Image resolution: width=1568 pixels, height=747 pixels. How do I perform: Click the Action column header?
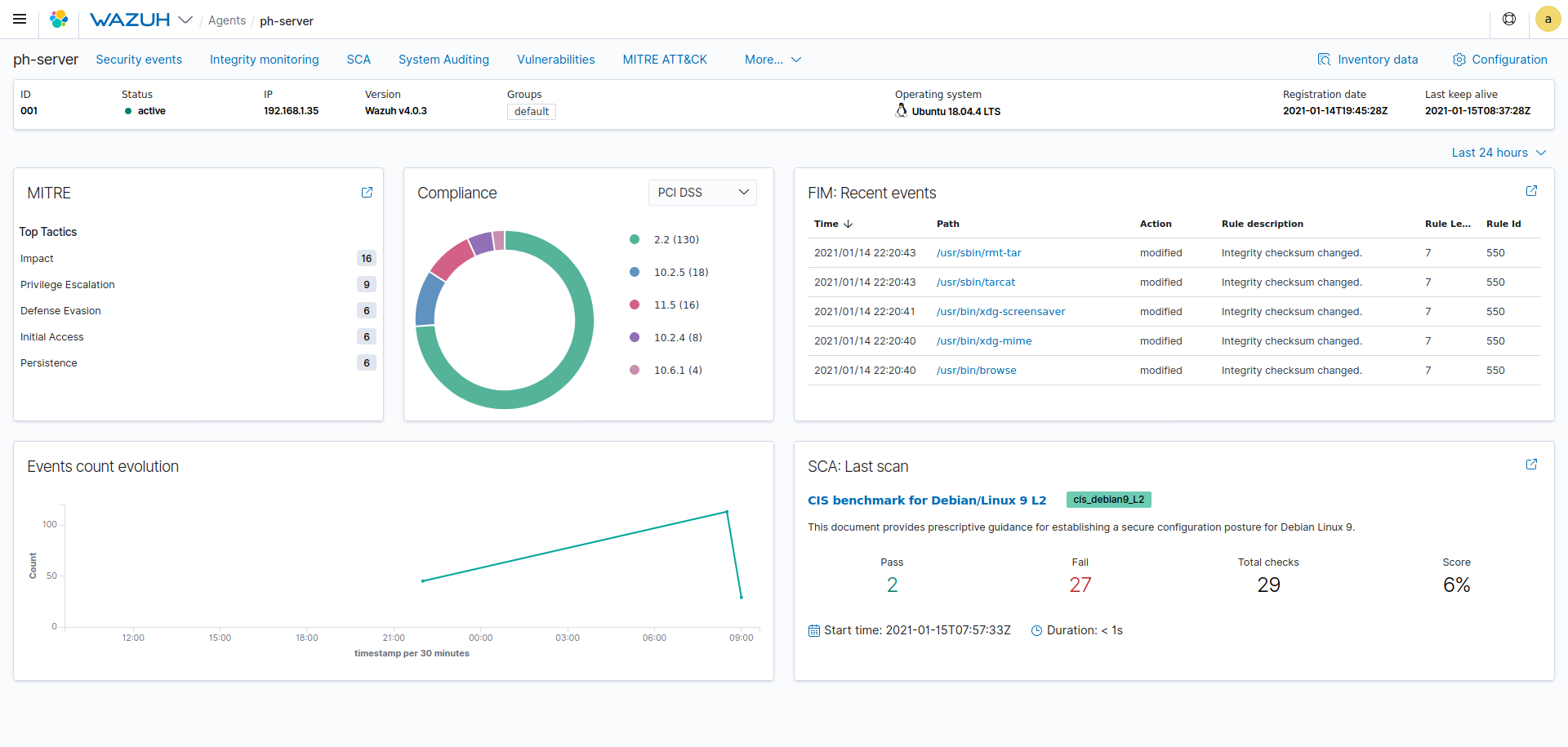click(x=1156, y=224)
